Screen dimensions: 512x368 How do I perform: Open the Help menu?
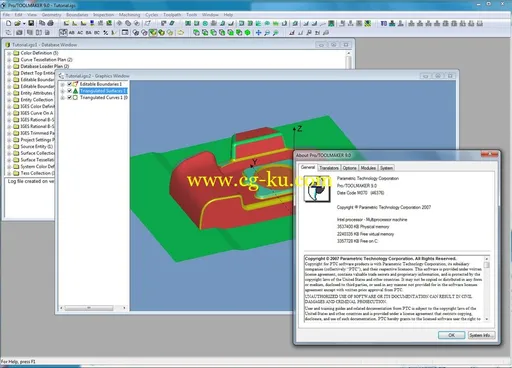pyautogui.click(x=228, y=15)
